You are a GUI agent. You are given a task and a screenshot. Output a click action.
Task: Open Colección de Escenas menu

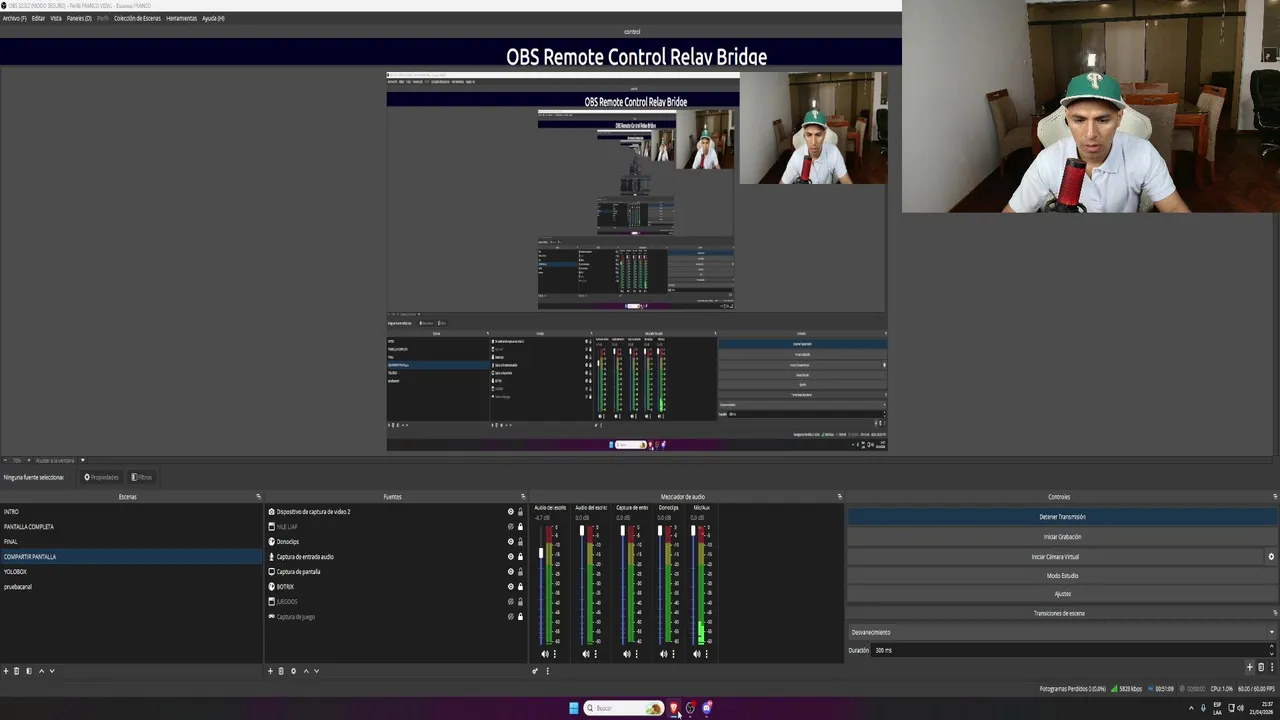click(137, 18)
